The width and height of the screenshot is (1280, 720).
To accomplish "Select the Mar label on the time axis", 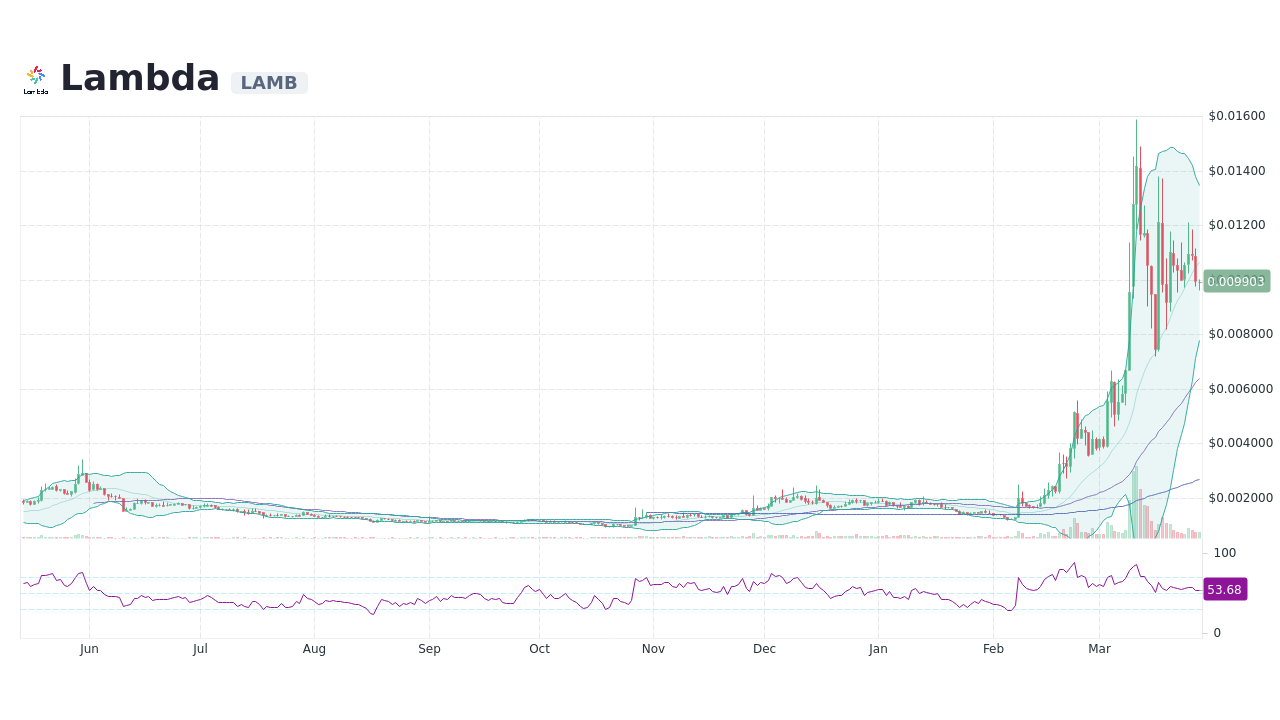I will (1099, 649).
